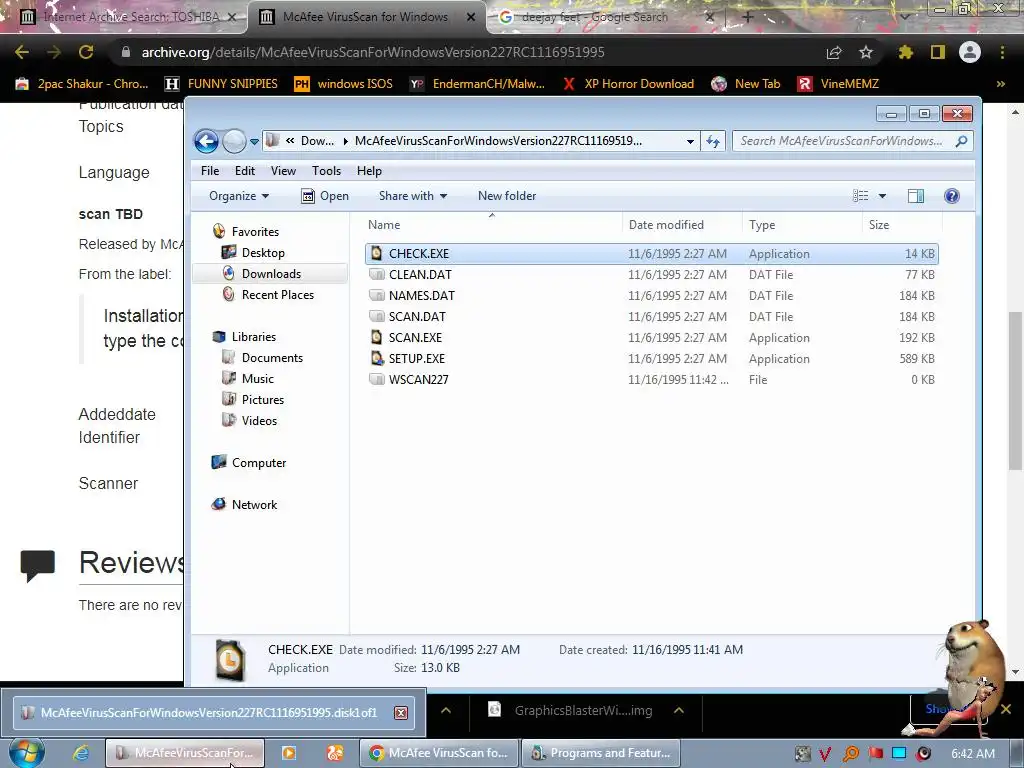The image size is (1024, 768).
Task: Open the view options dropdown arrow
Action: click(882, 196)
